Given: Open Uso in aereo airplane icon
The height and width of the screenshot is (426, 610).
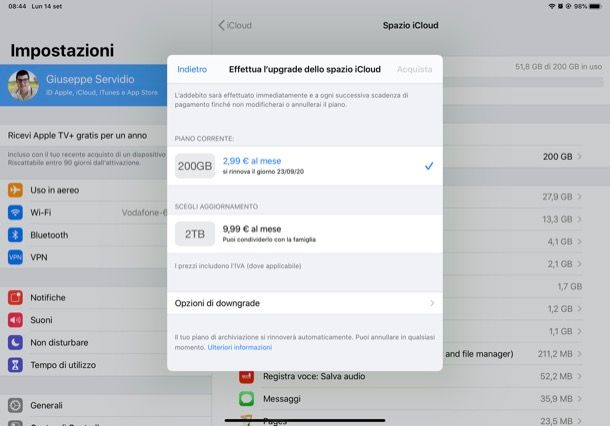Looking at the screenshot, I should tap(15, 190).
